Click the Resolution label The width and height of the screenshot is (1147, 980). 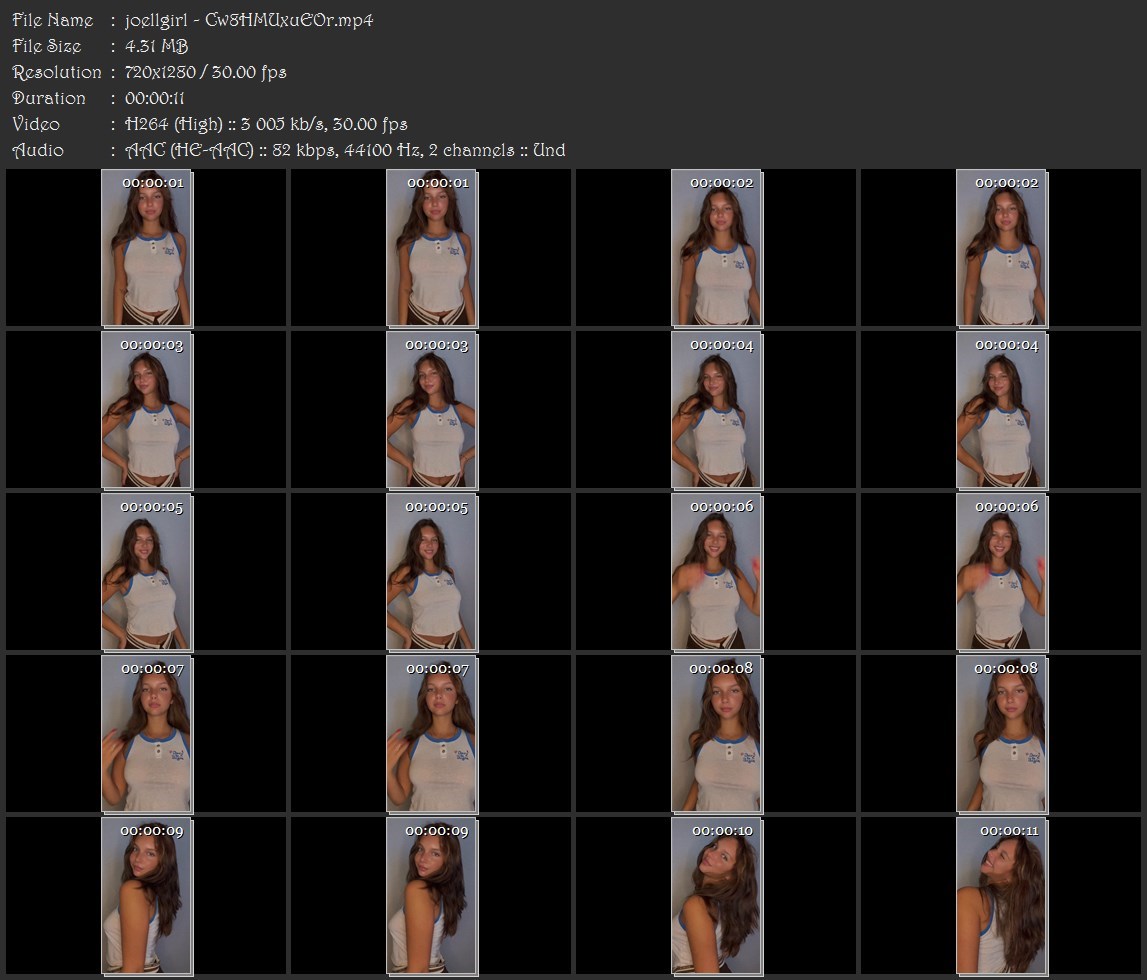click(x=57, y=72)
